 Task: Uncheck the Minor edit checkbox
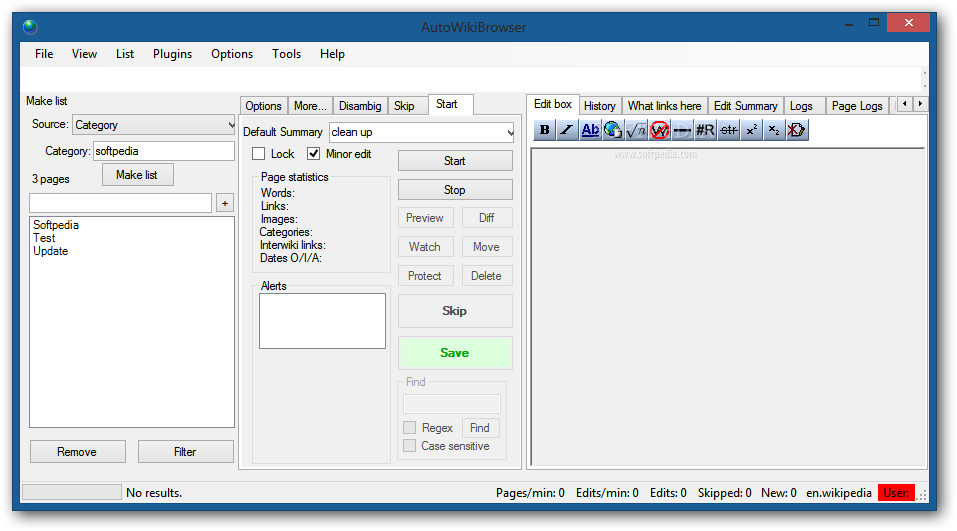314,154
